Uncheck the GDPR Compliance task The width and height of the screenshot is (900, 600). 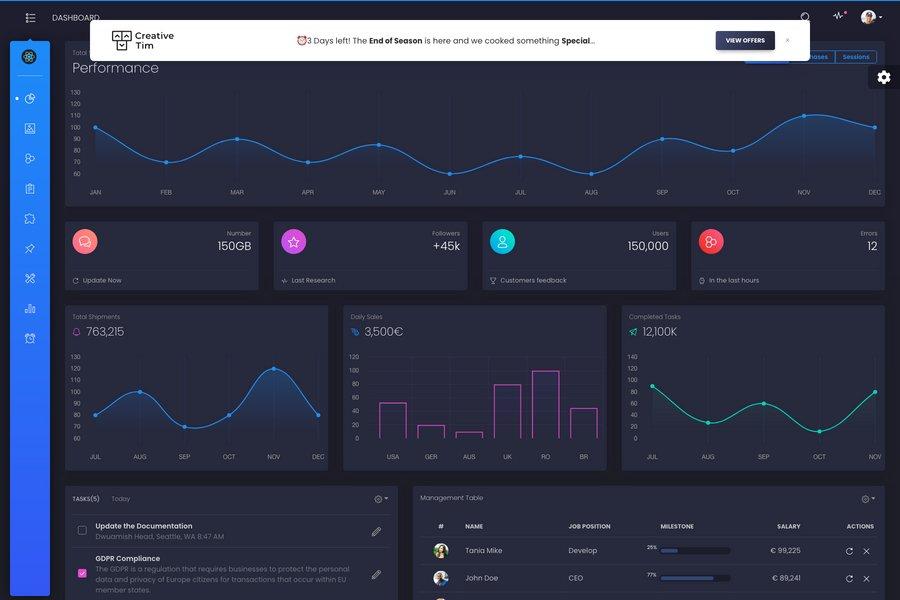(x=83, y=573)
